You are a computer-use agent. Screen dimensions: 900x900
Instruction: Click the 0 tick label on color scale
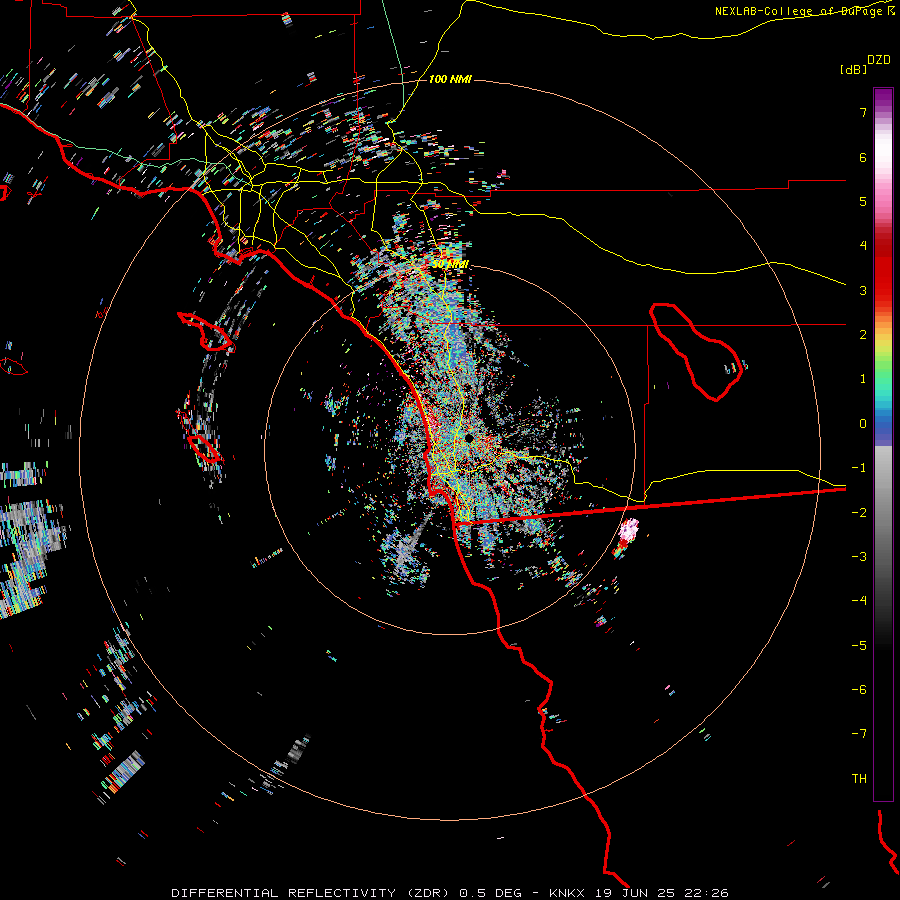(863, 424)
